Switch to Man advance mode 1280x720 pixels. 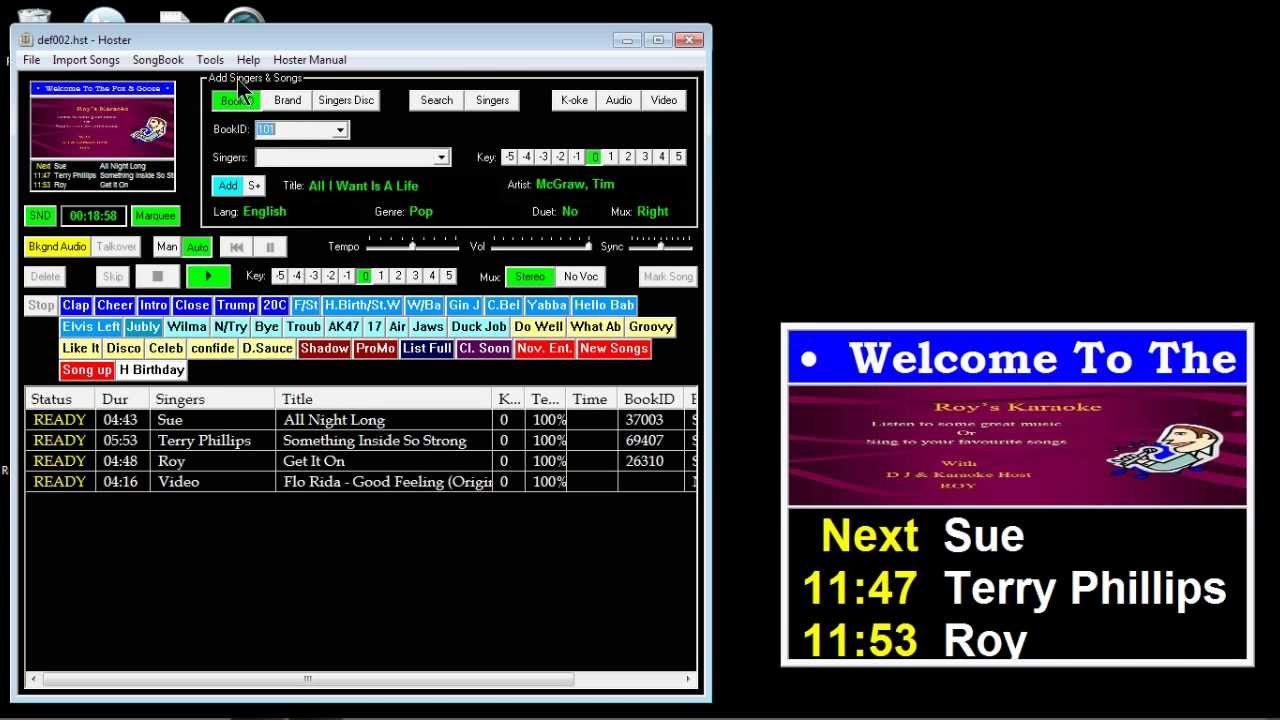click(167, 247)
